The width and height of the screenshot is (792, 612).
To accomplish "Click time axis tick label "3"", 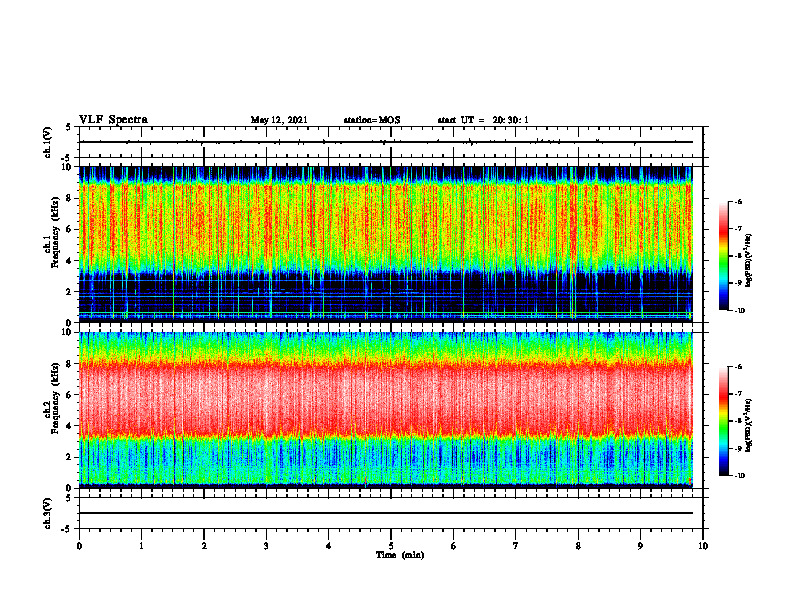I will [x=266, y=546].
